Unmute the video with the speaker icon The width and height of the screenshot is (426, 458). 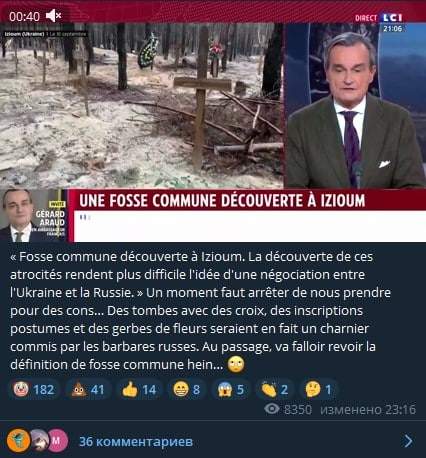pos(53,16)
